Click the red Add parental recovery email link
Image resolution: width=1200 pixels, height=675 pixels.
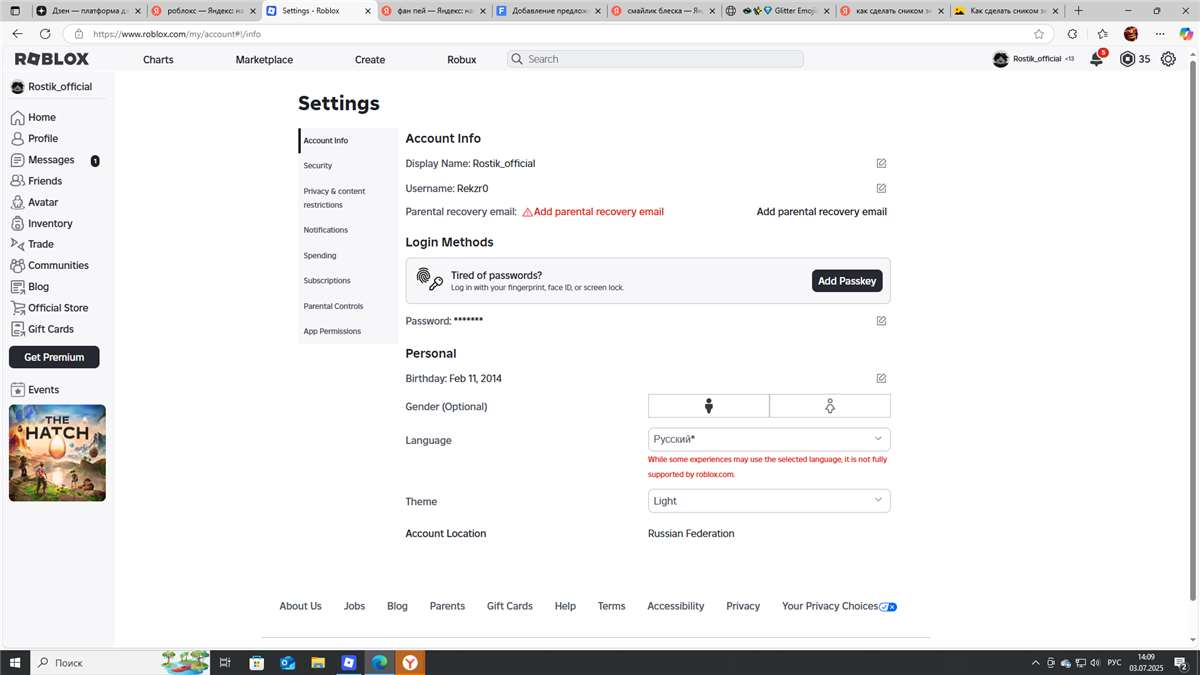point(593,212)
